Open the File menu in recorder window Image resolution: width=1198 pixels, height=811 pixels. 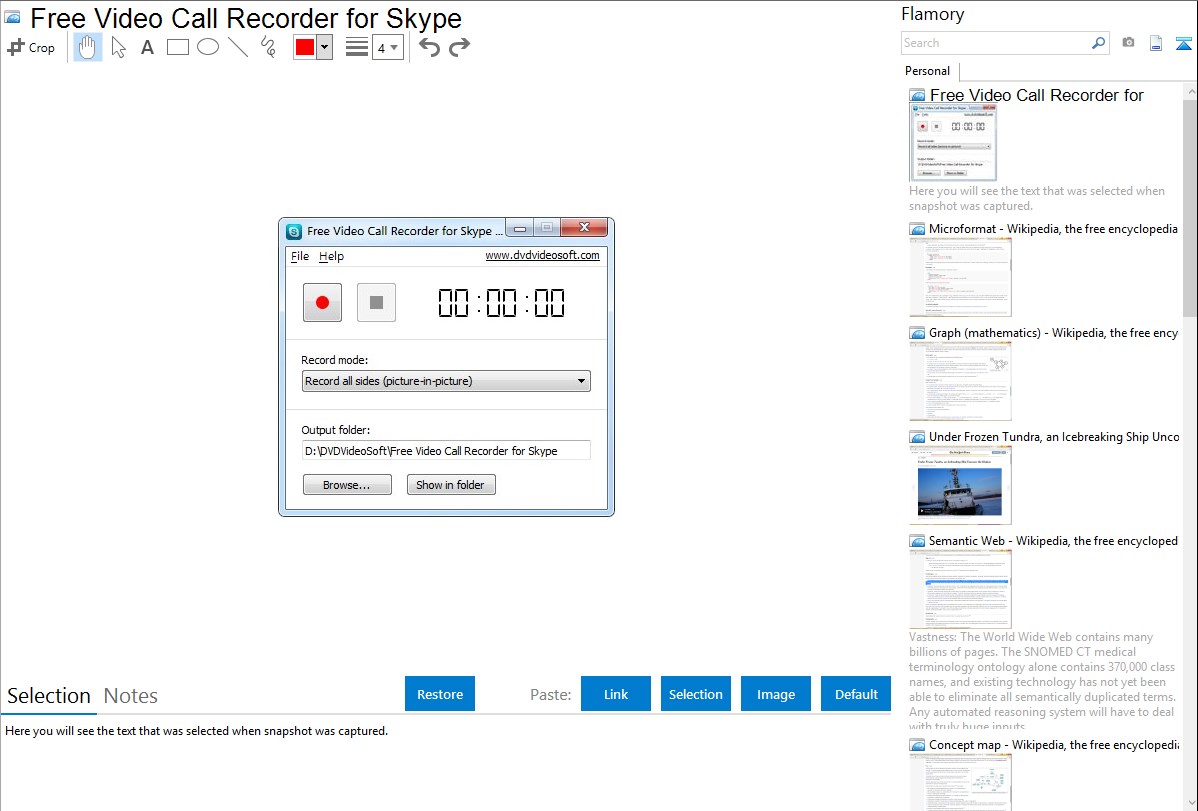[300, 256]
